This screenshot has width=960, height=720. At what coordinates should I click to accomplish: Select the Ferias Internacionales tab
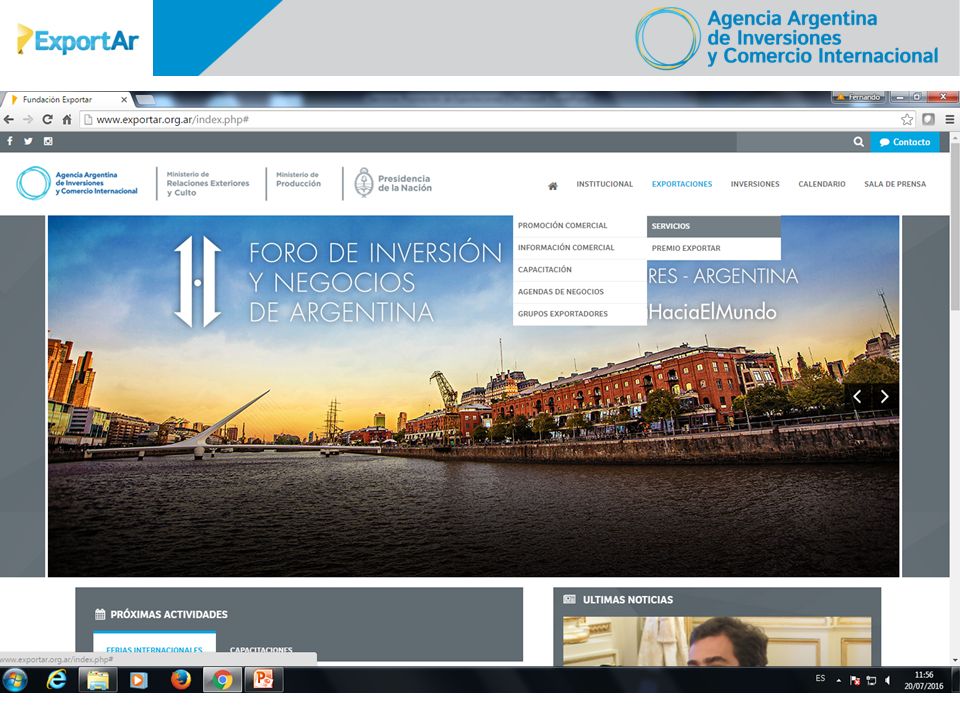coord(154,648)
